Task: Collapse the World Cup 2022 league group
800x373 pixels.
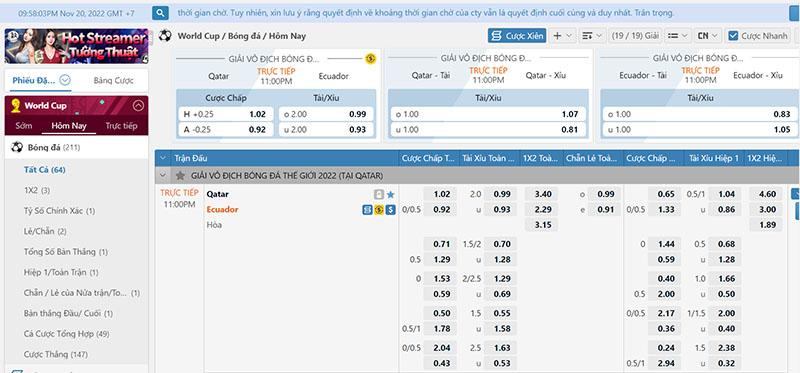Action: [x=163, y=176]
